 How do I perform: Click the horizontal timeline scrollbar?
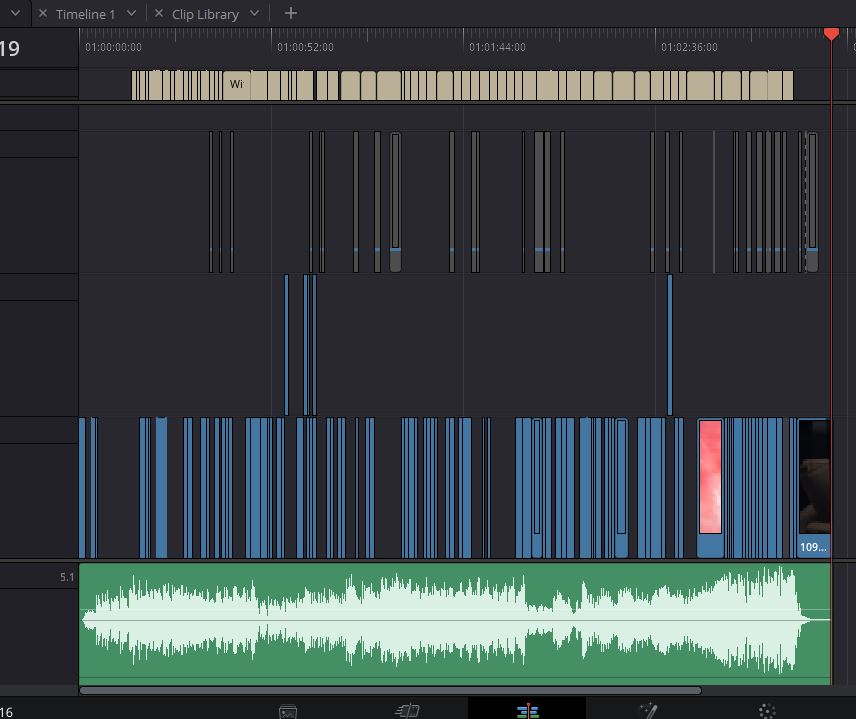[x=390, y=691]
